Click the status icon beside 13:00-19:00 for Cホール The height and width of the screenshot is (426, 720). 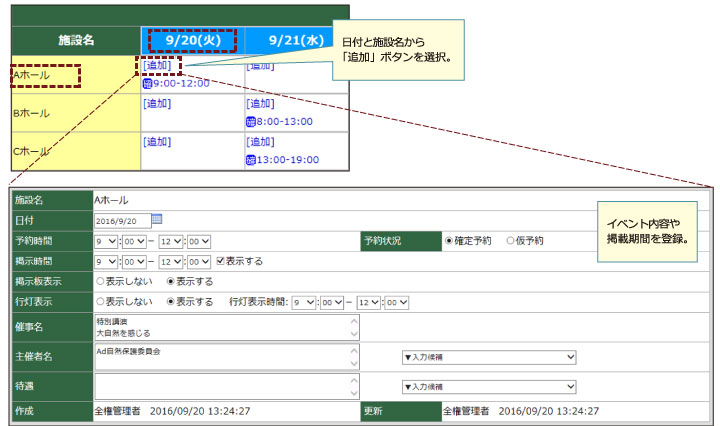[250, 159]
